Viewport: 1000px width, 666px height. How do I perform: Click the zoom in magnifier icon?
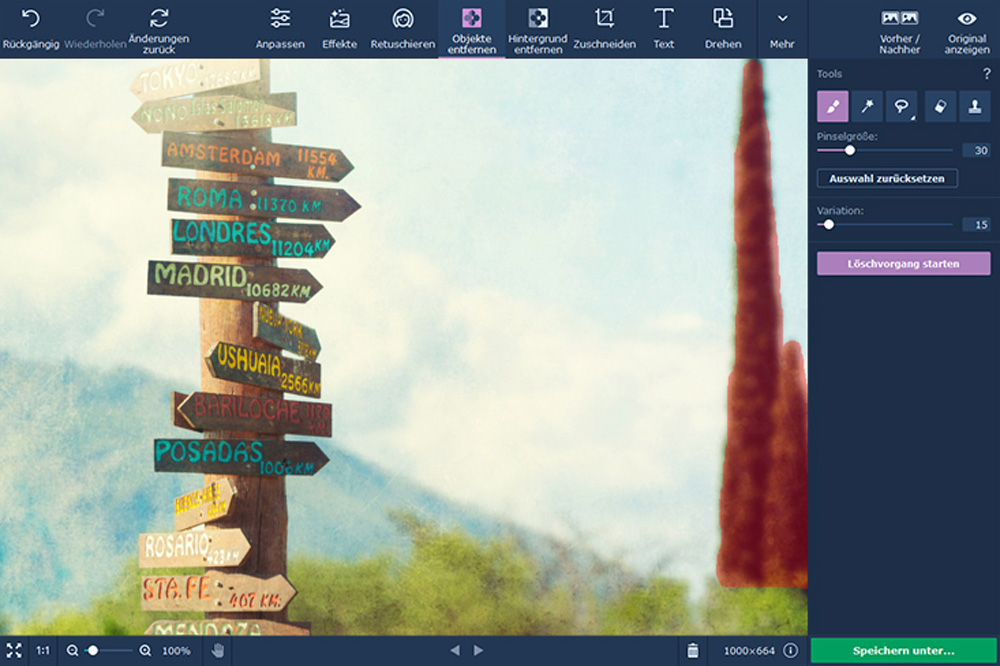(145, 651)
